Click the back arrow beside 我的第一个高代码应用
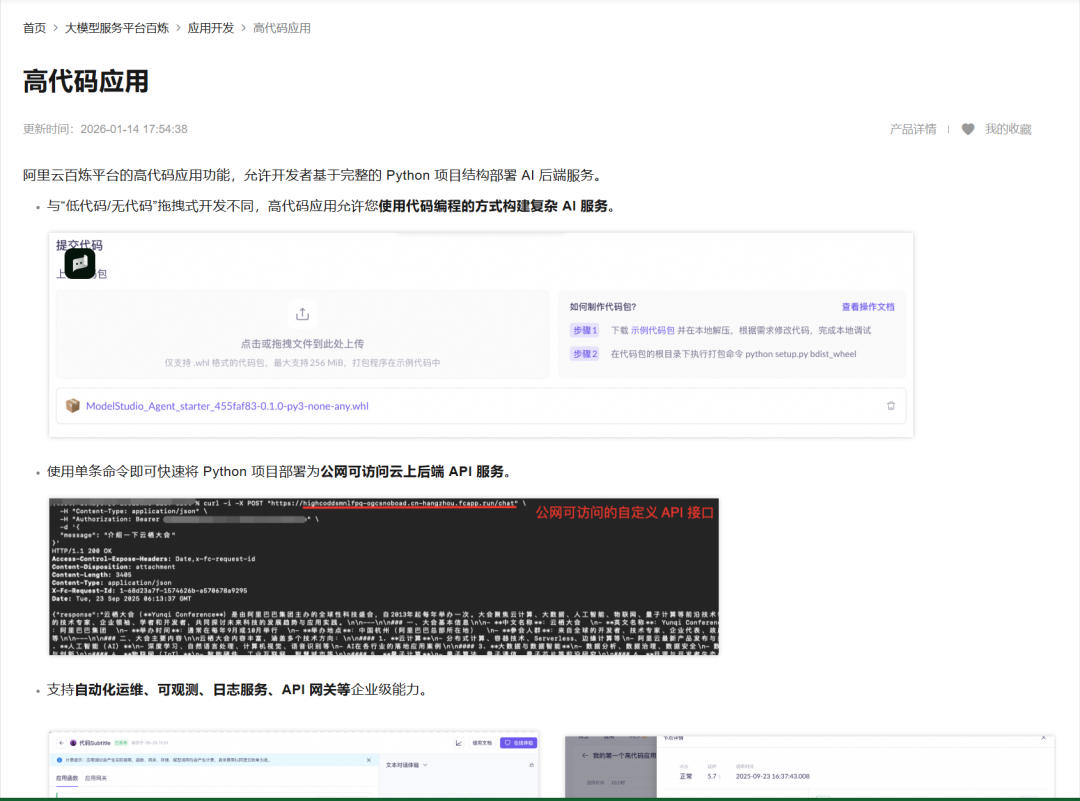The height and width of the screenshot is (801, 1080). (x=583, y=755)
